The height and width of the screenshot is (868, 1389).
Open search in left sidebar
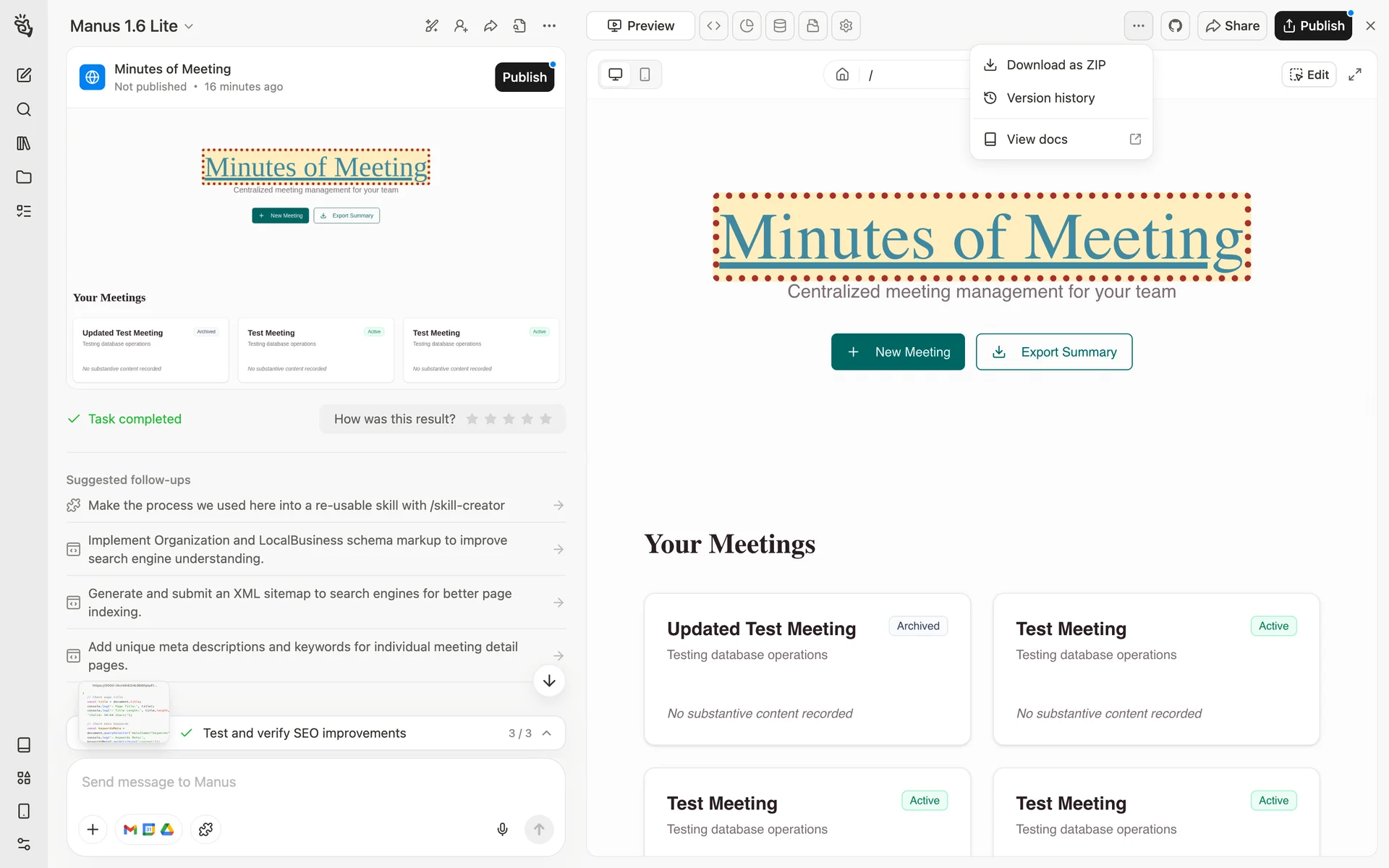(x=24, y=109)
